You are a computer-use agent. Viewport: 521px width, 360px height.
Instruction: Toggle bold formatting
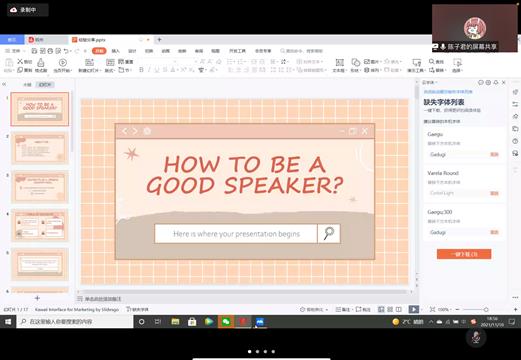pos(141,70)
